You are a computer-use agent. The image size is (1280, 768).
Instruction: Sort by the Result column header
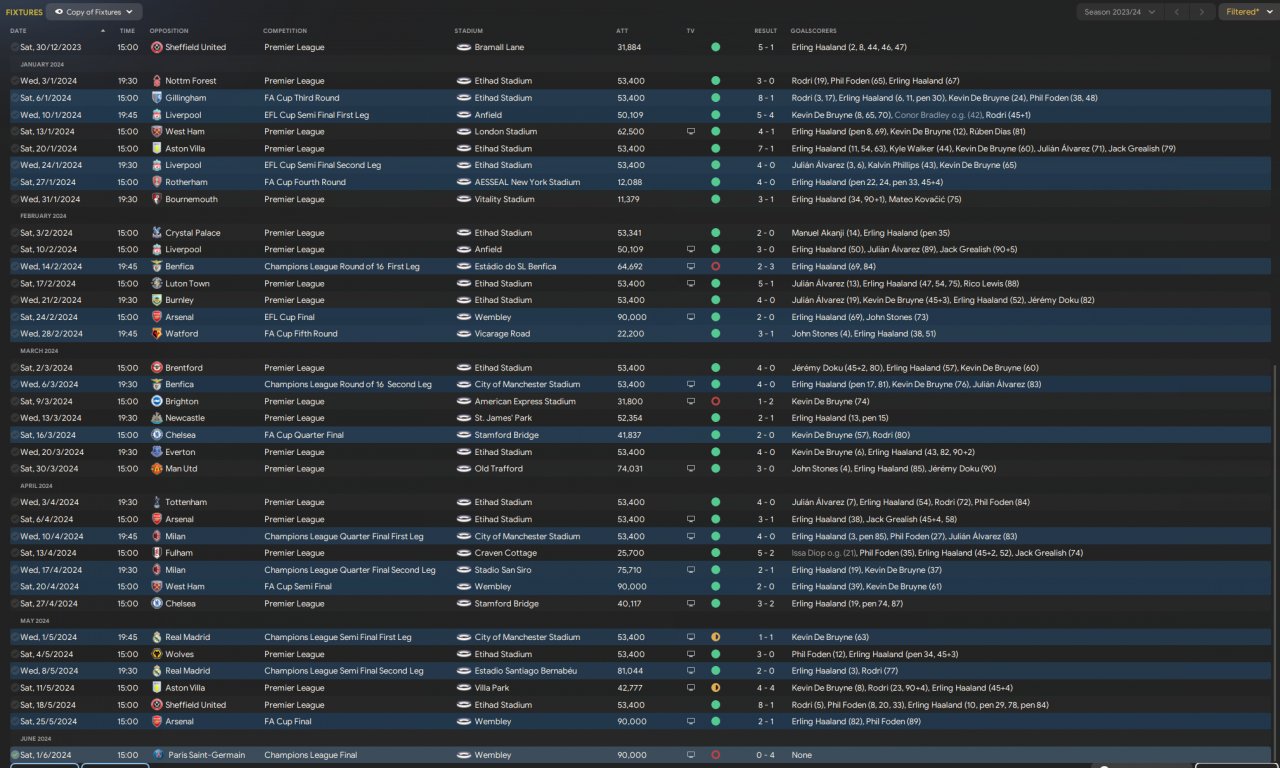pos(765,31)
